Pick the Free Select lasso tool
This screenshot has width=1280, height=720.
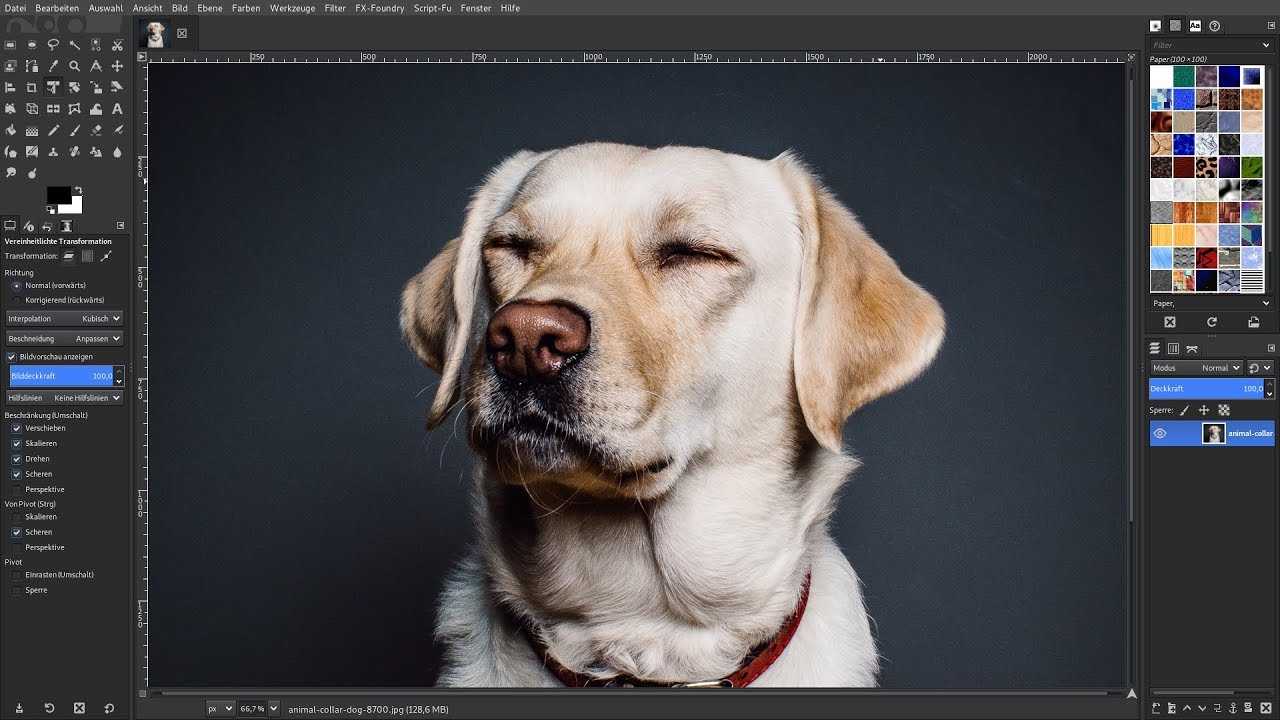53,45
